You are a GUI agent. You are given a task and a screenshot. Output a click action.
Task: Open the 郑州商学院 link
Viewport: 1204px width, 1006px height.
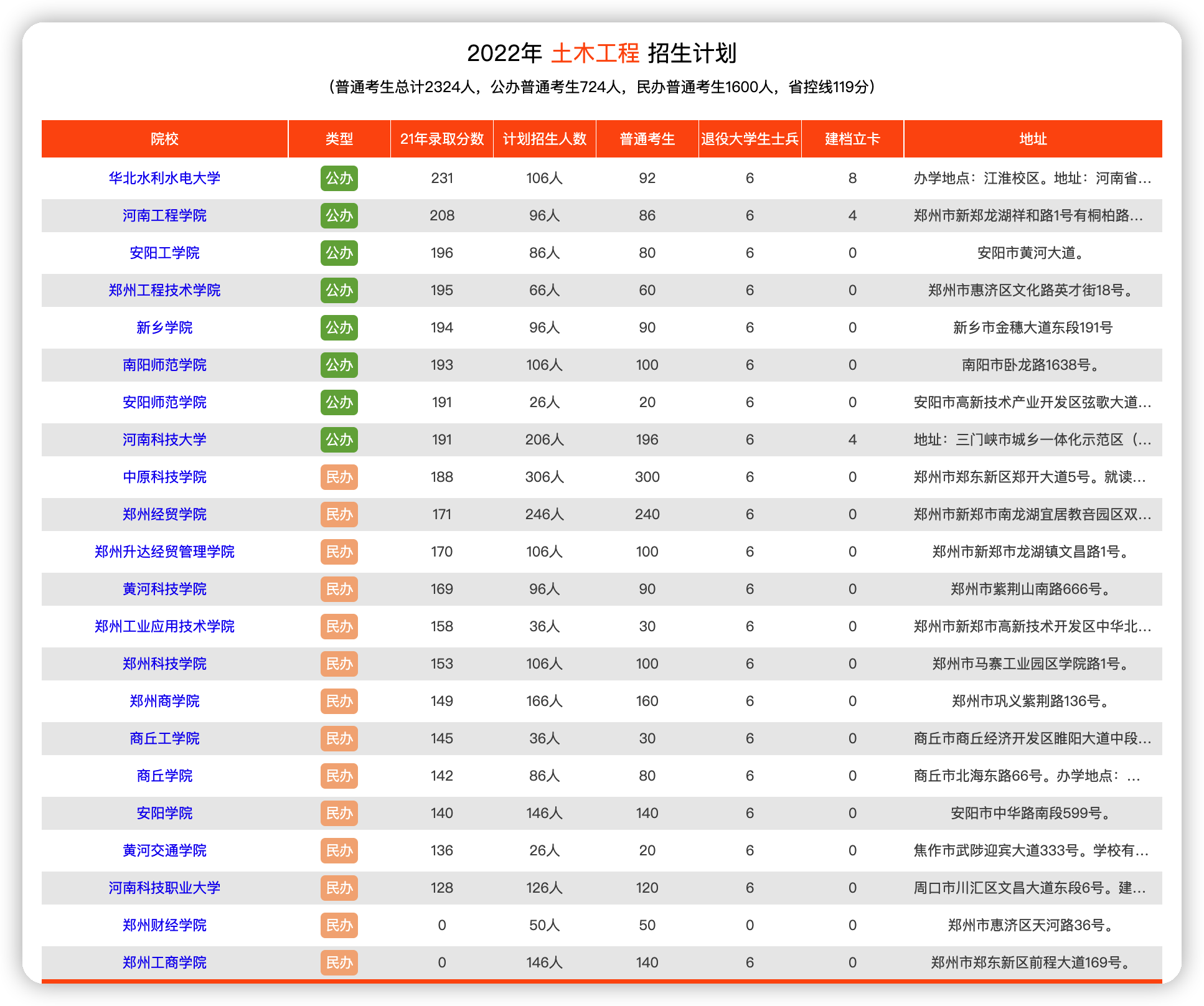164,701
